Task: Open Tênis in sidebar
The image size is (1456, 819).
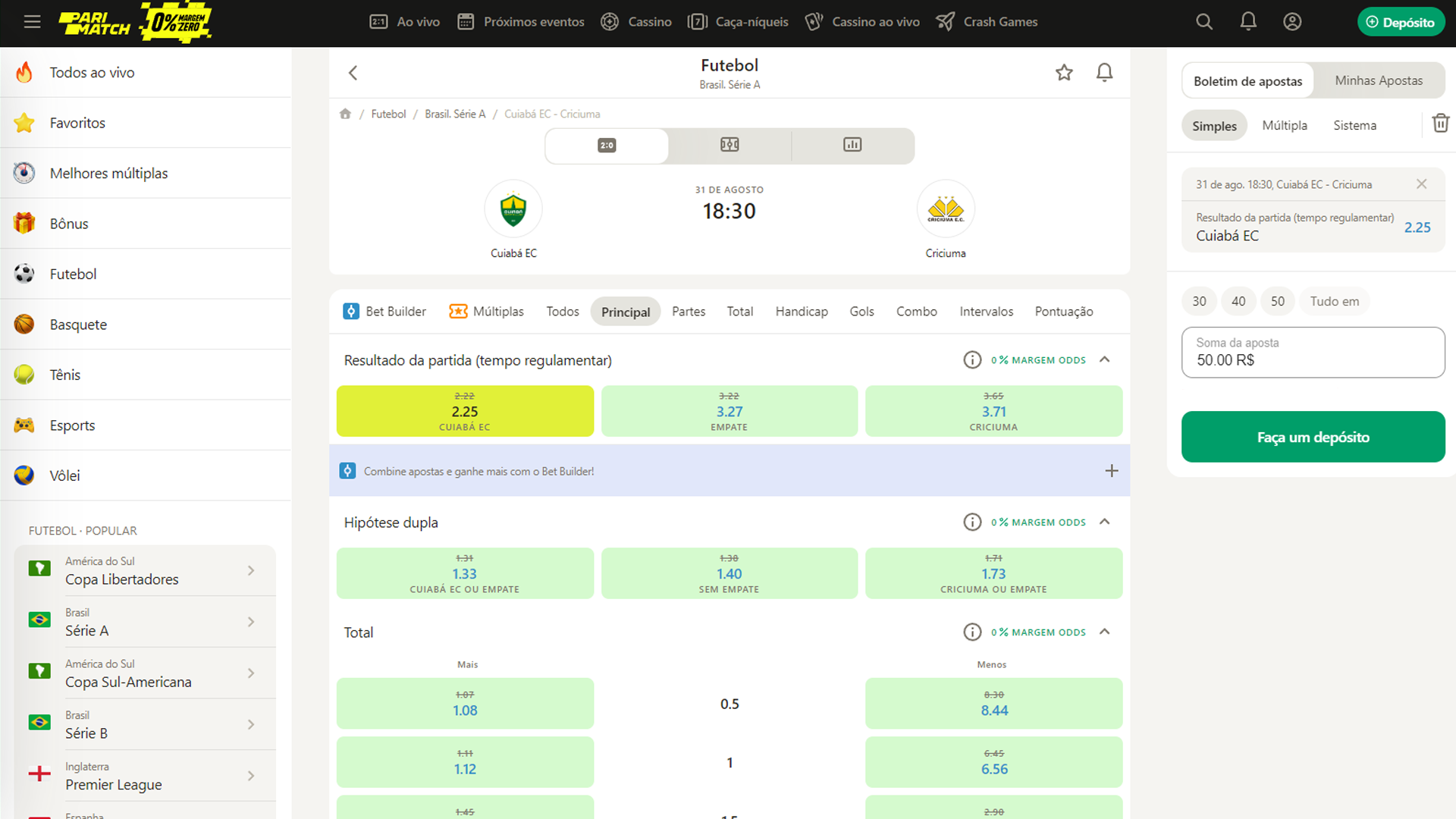Action: pos(146,375)
